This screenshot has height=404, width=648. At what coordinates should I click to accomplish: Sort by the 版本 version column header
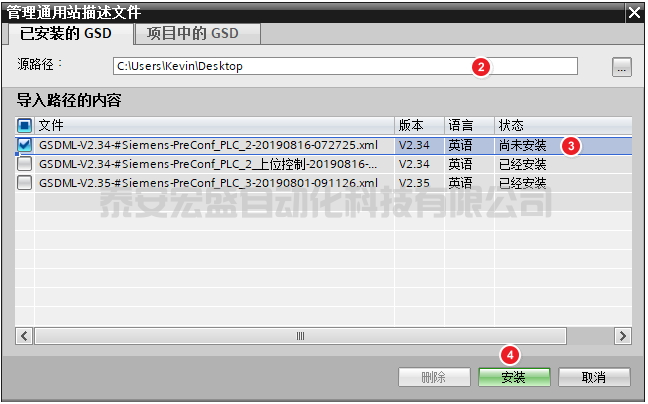pos(418,126)
